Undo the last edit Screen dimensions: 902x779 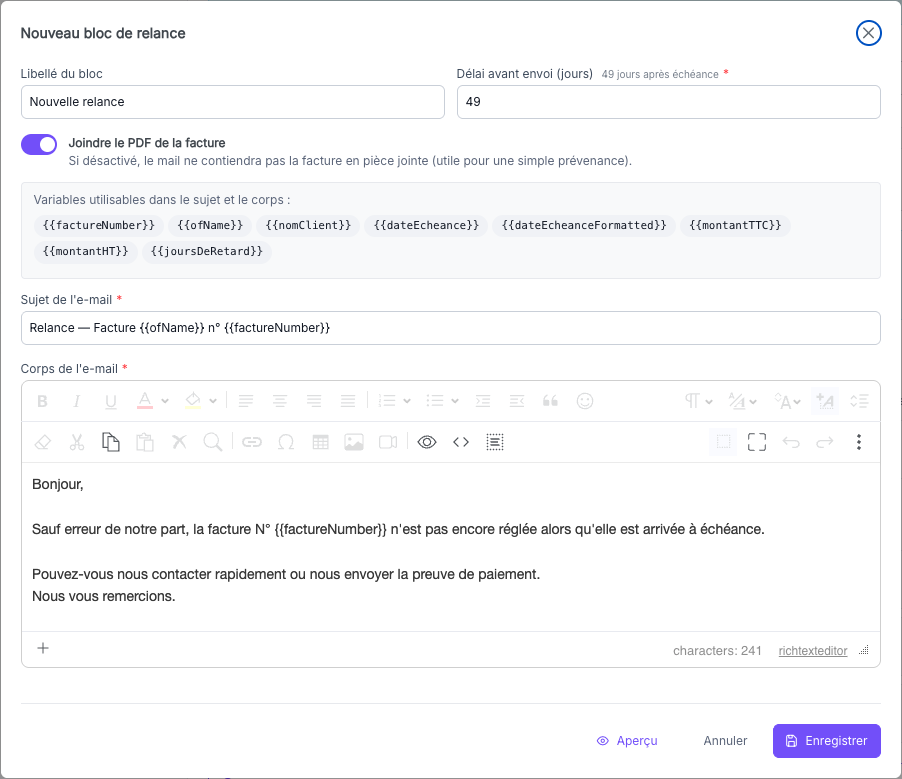[791, 442]
